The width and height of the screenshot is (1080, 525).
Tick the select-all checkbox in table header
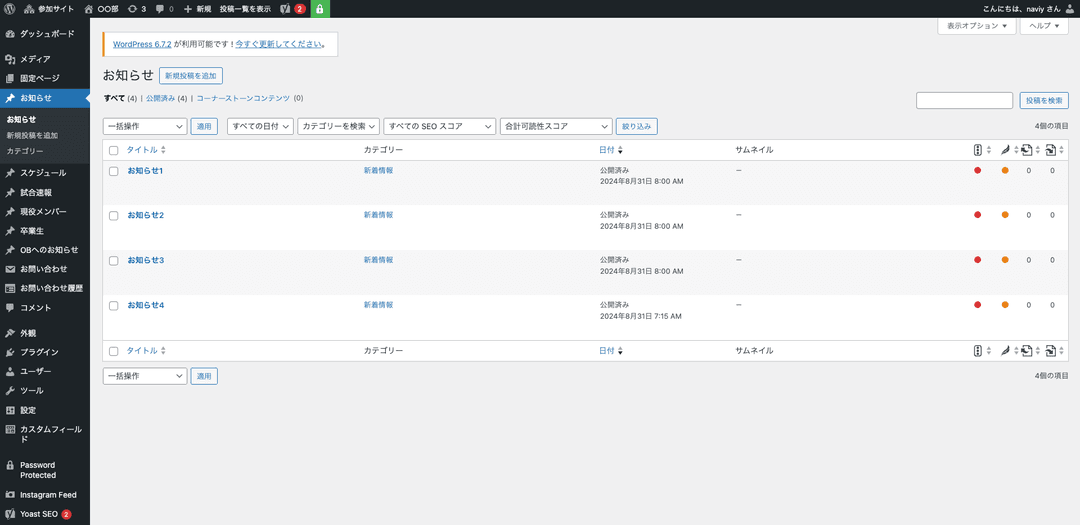(114, 150)
